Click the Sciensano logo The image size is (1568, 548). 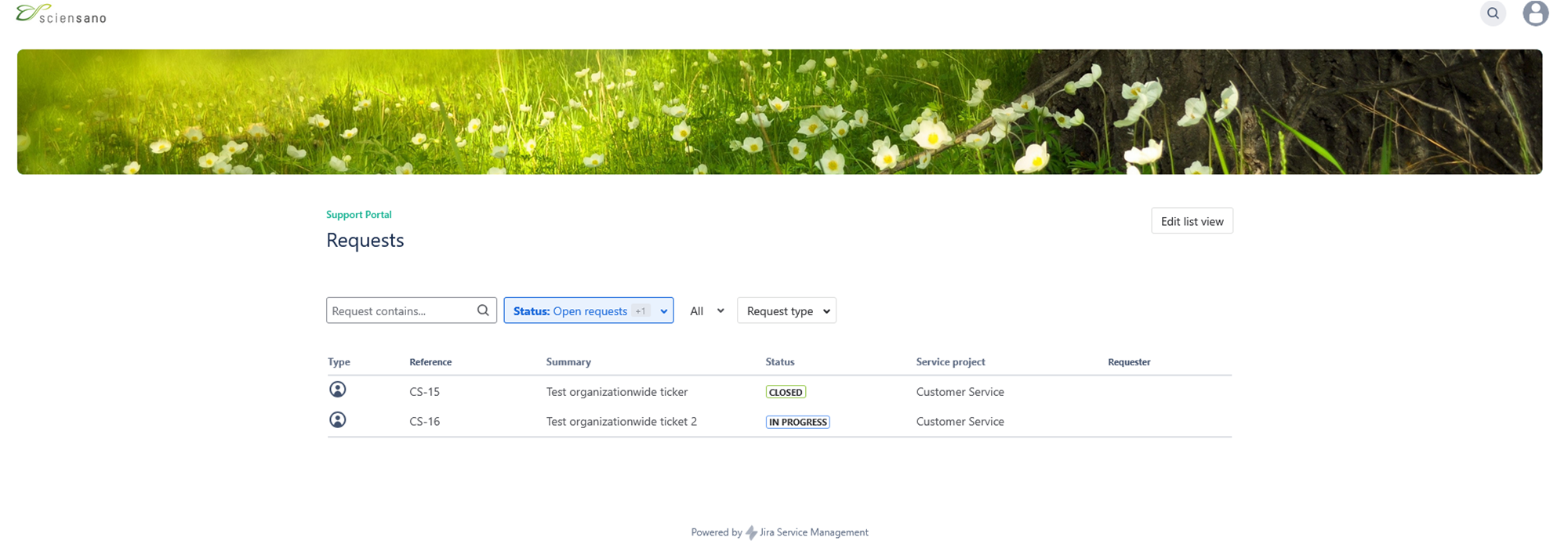[61, 14]
